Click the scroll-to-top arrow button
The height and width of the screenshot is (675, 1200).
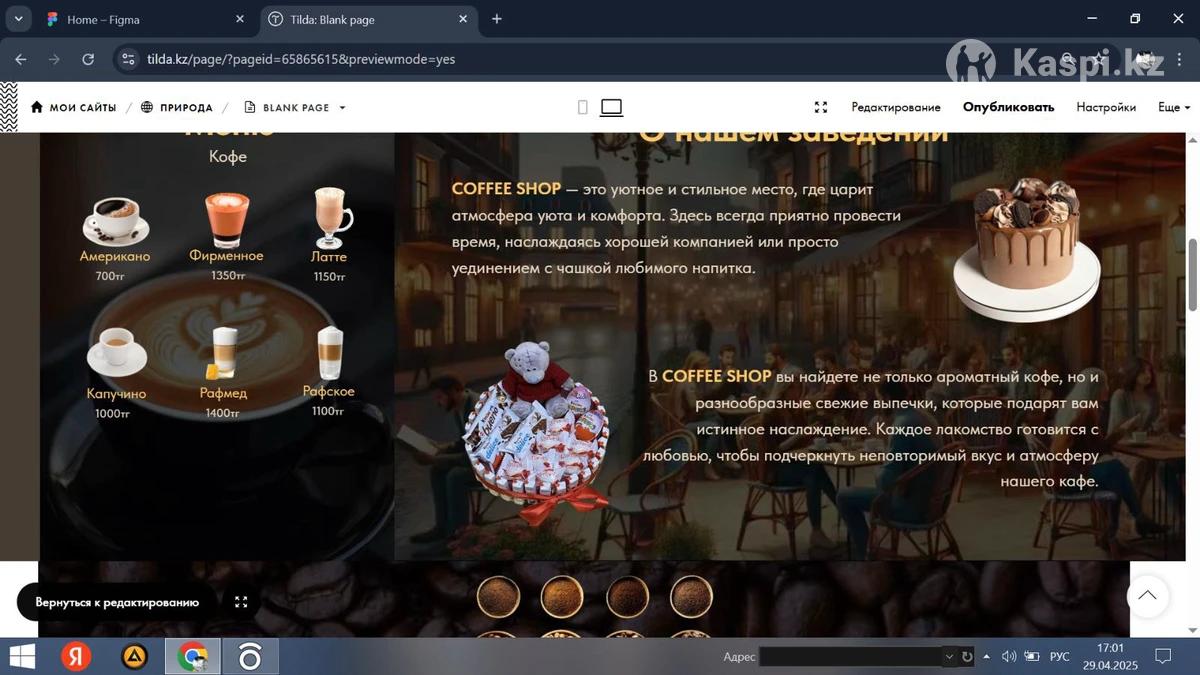(1148, 596)
